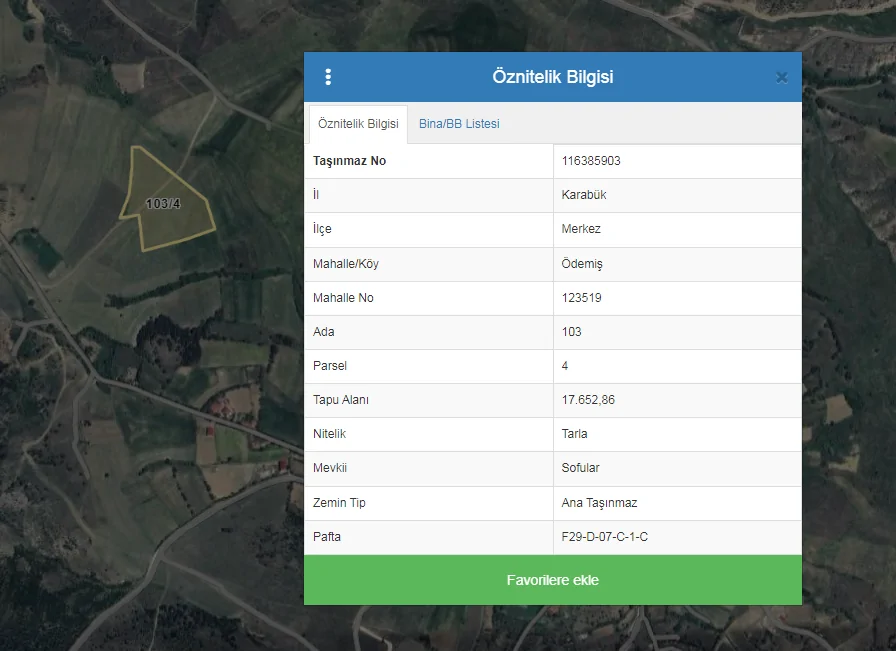Click the Parsel row label
This screenshot has height=651, width=896.
330,366
